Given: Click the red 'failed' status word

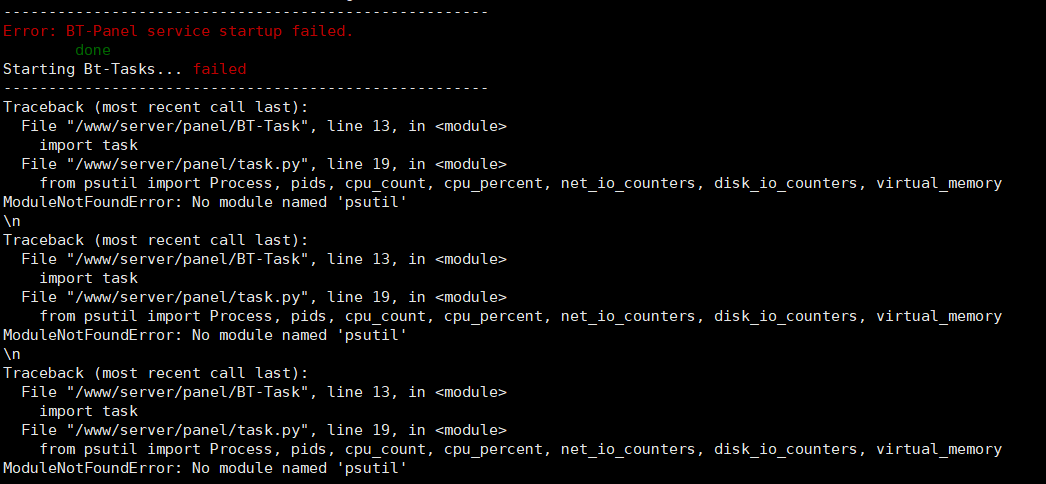Looking at the screenshot, I should 219,69.
